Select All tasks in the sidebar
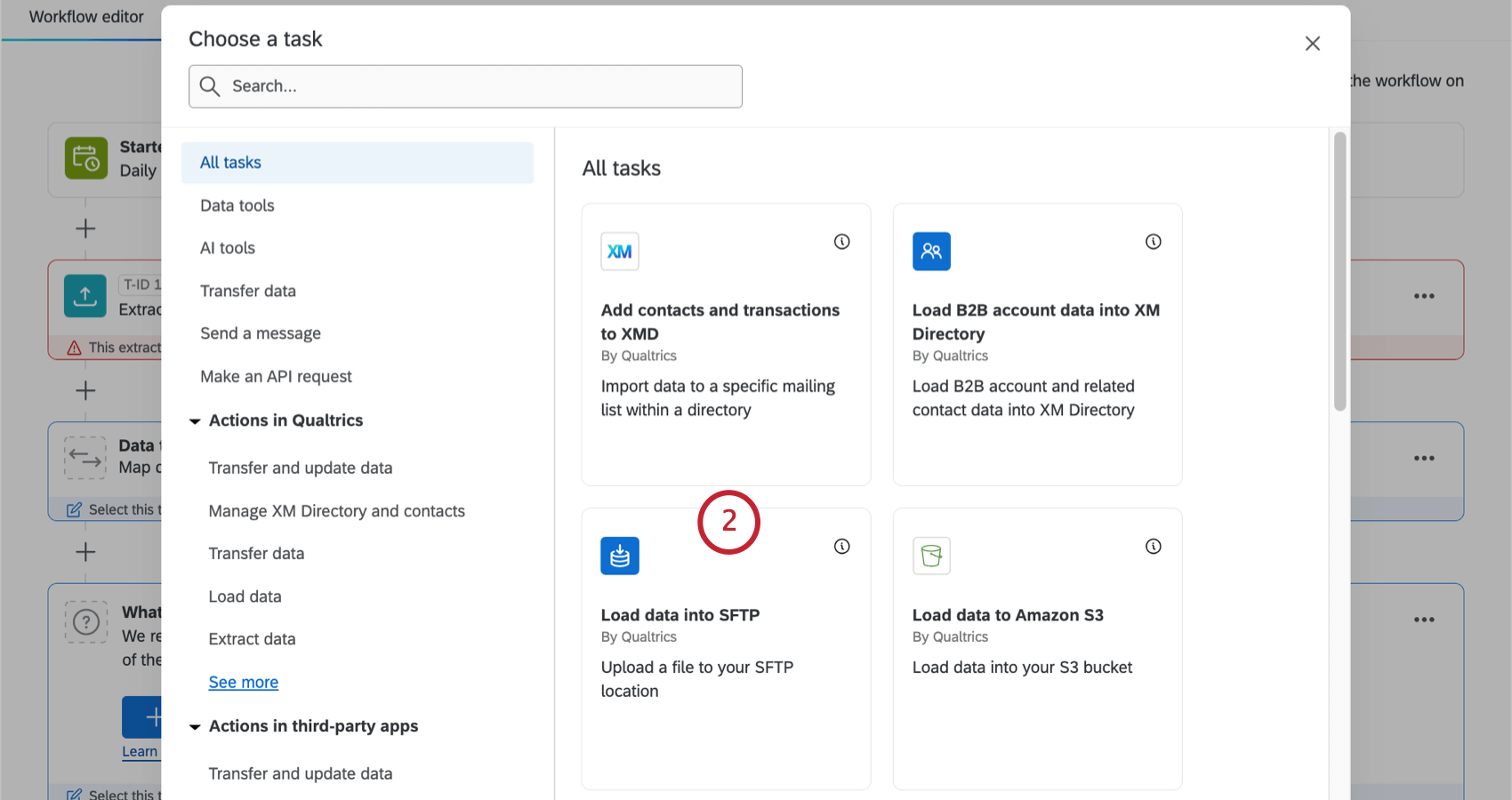Screen dimensions: 1512x800 click(x=230, y=163)
